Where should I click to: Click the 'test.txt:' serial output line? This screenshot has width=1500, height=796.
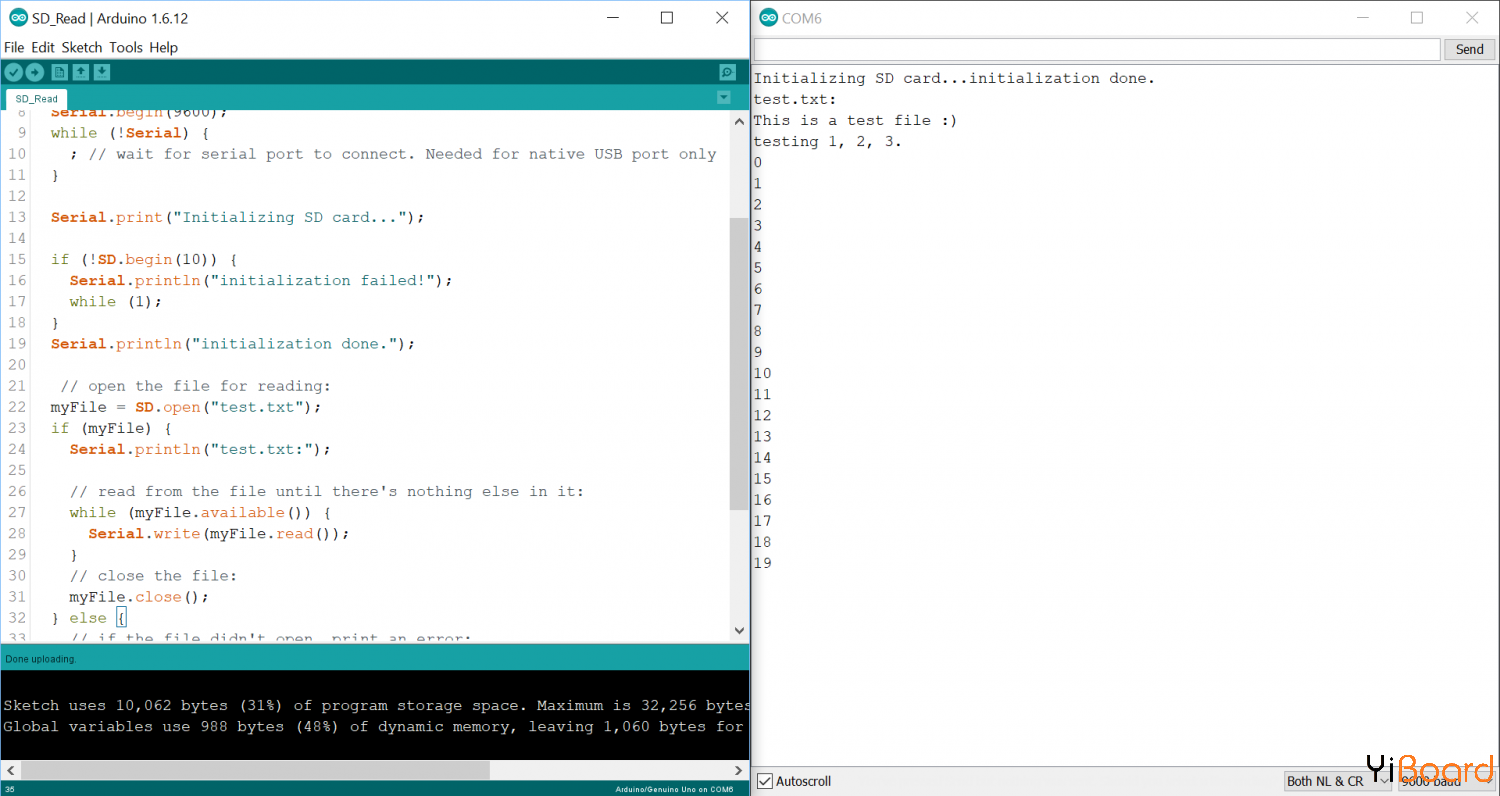tap(795, 99)
